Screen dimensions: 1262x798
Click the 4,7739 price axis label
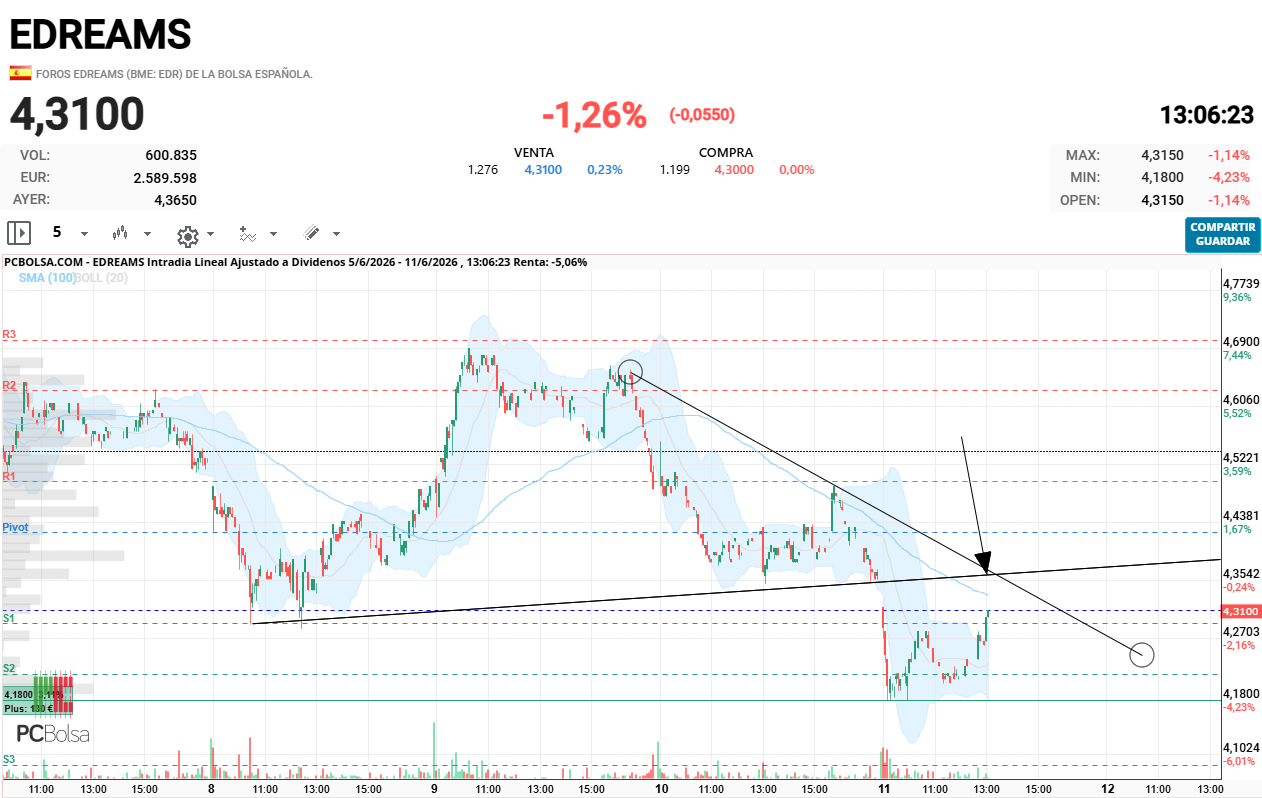point(1241,284)
